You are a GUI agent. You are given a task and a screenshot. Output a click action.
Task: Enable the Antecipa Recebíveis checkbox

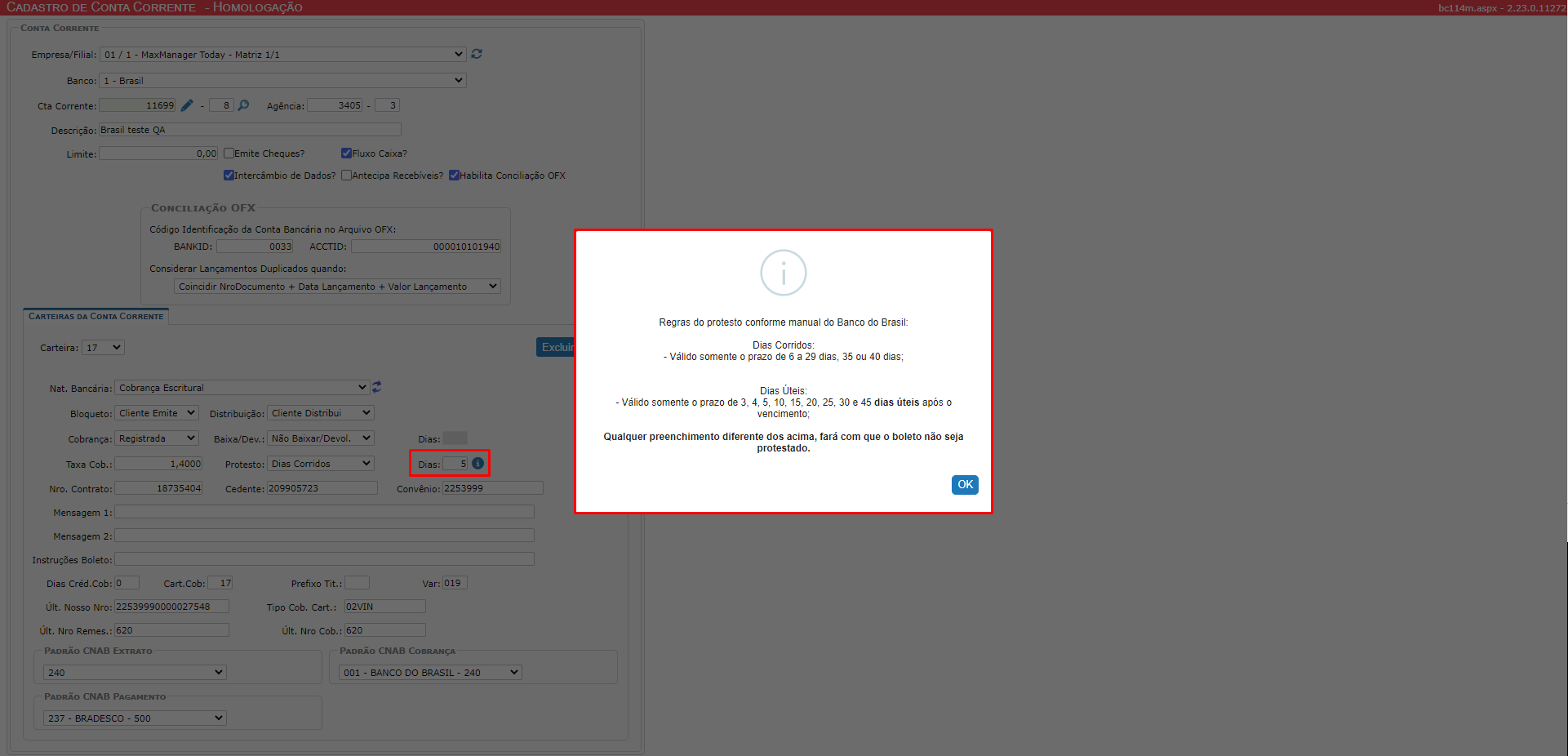click(346, 175)
